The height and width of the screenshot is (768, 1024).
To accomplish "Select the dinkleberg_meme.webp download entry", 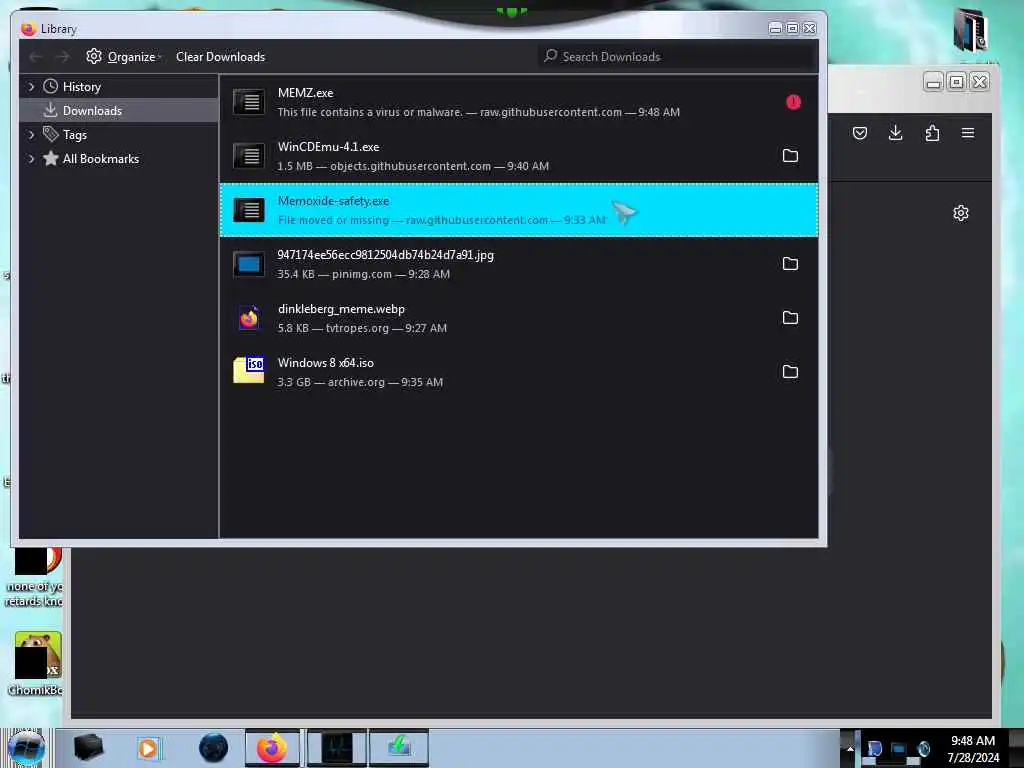I will point(519,318).
